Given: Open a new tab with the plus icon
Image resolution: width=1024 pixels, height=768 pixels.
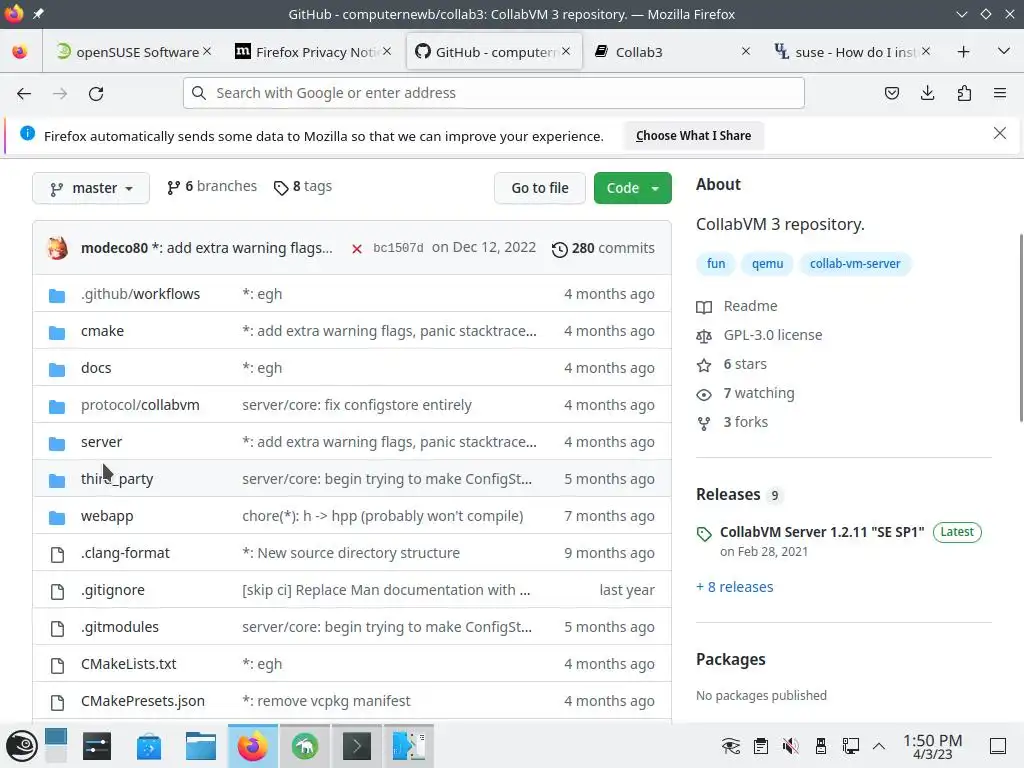Looking at the screenshot, I should (963, 52).
